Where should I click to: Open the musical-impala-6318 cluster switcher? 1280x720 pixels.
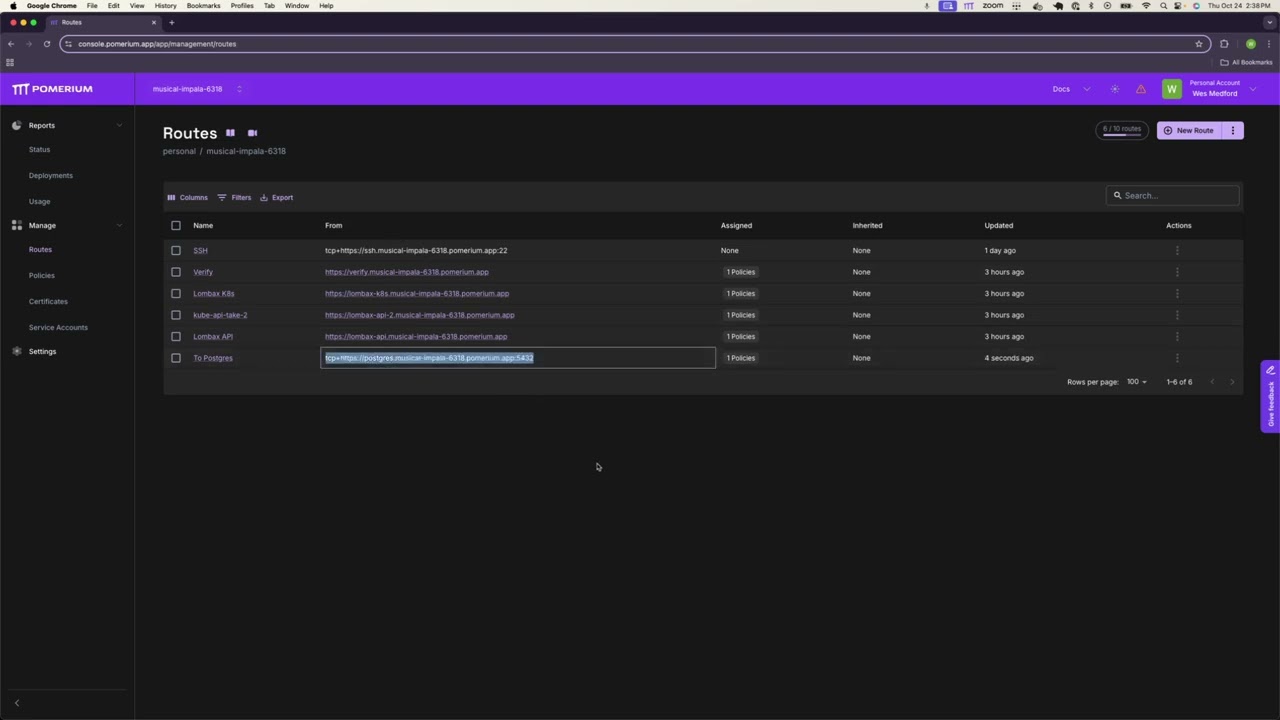coord(197,89)
